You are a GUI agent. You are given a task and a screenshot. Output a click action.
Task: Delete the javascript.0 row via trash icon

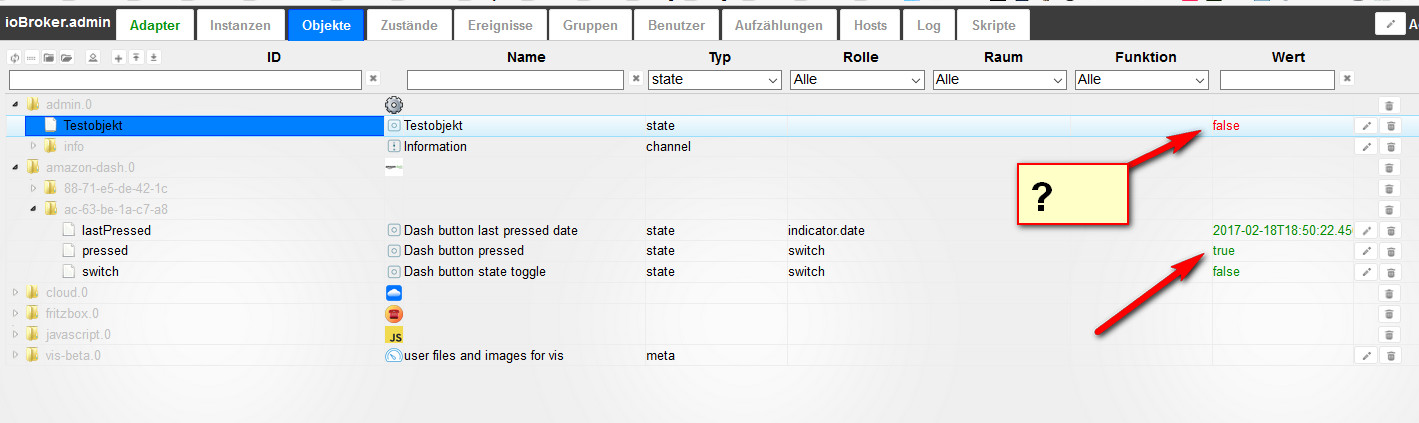pyautogui.click(x=1389, y=335)
